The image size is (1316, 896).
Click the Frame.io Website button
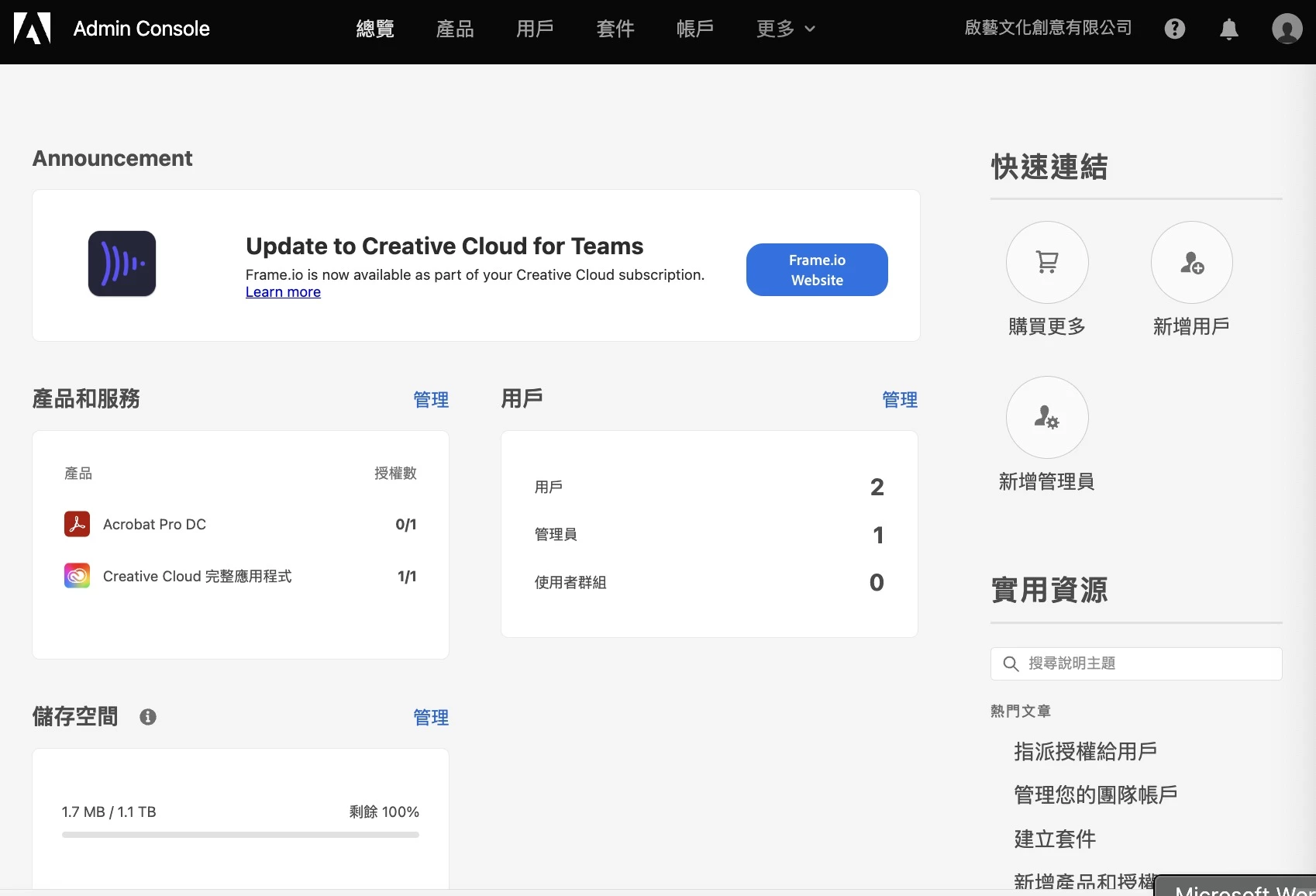tap(817, 270)
